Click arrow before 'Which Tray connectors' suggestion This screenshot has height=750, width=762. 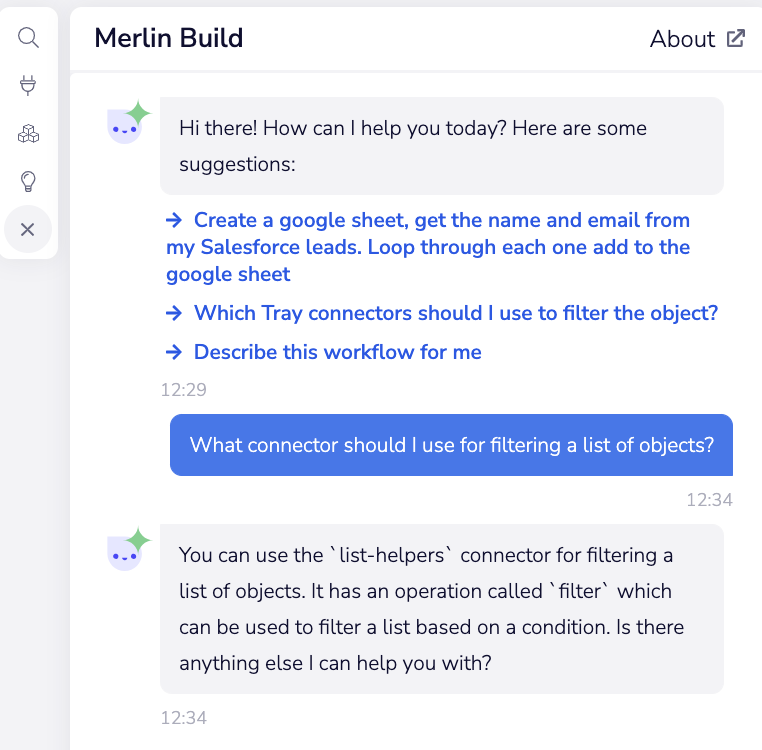pyautogui.click(x=174, y=313)
